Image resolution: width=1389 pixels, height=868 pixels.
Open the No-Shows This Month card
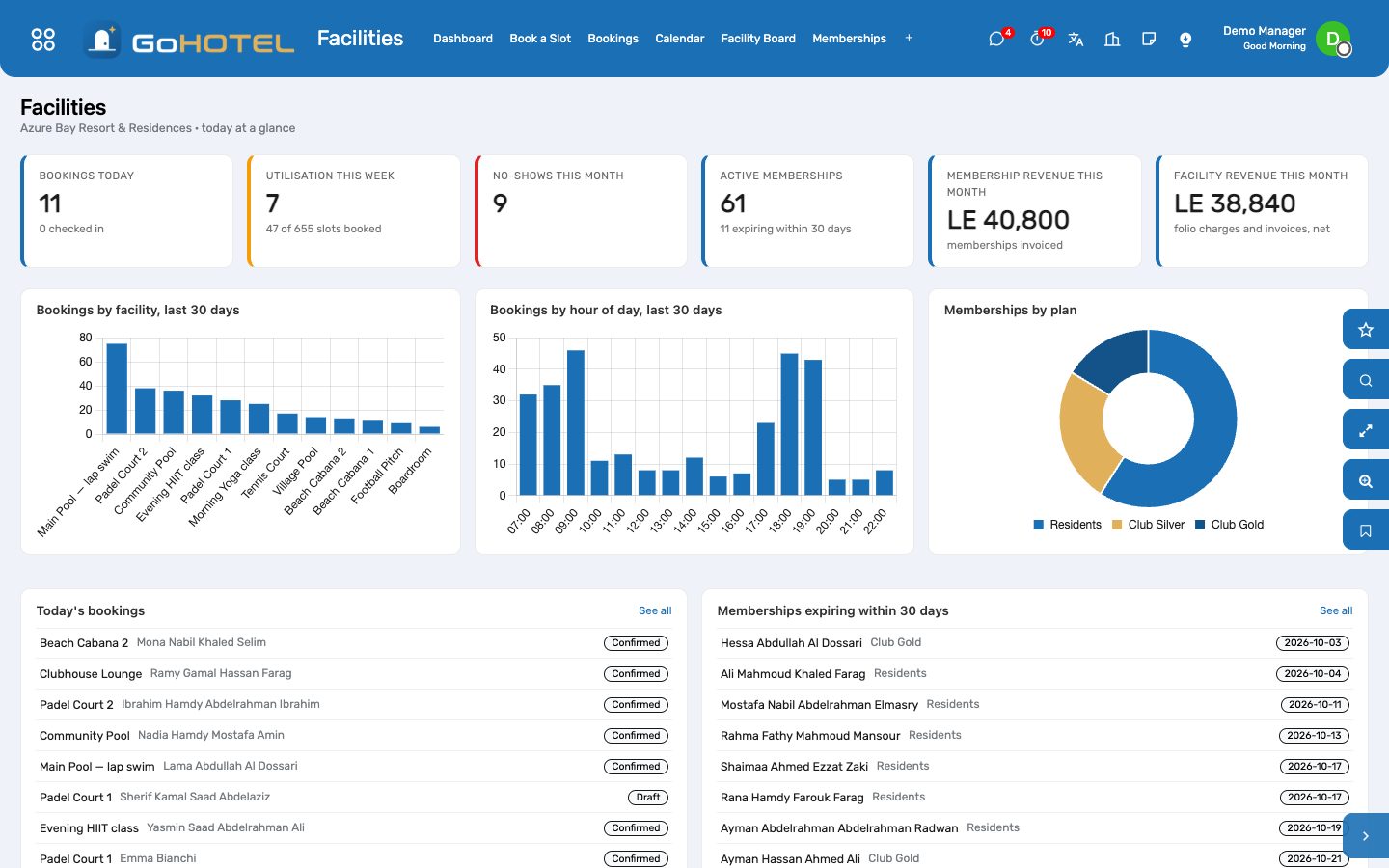(581, 211)
